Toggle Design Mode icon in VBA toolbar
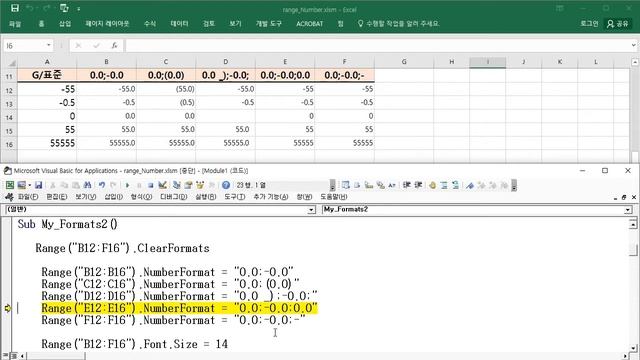The image size is (640, 360). (x=162, y=185)
